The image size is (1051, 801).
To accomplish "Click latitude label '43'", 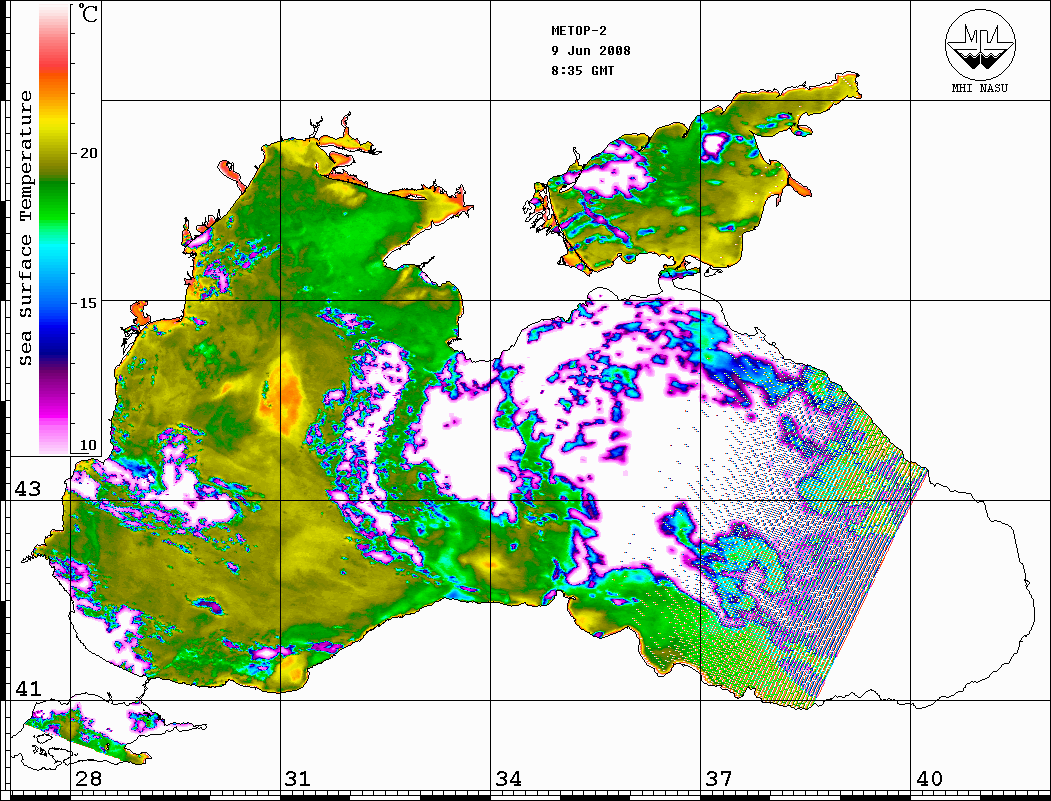I will [x=28, y=489].
